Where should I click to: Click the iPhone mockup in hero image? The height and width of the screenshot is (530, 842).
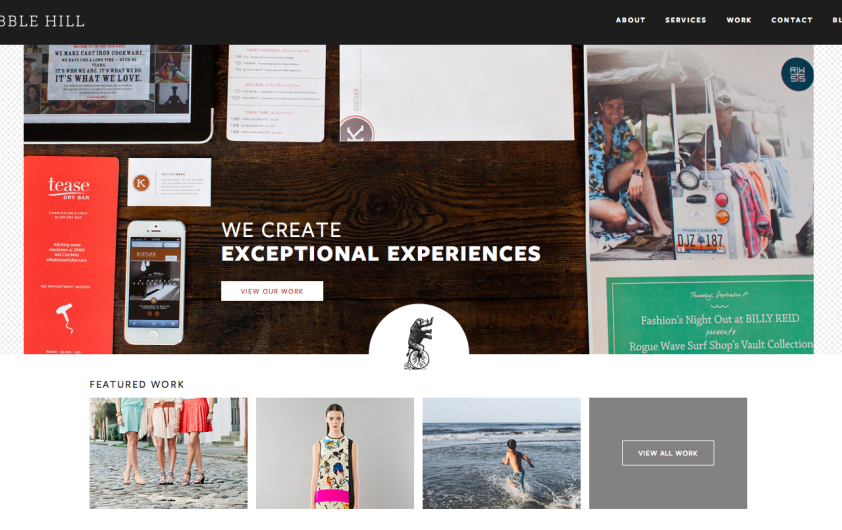click(155, 282)
